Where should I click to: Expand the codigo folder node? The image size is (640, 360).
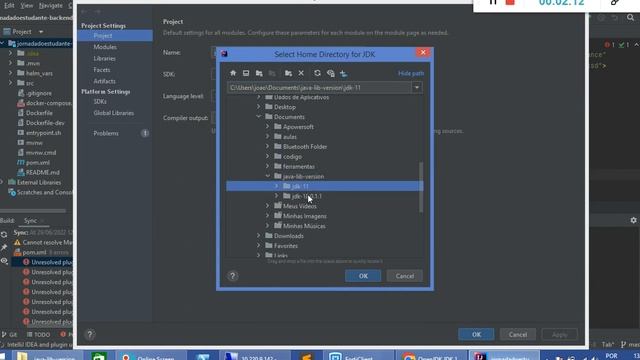tap(267, 156)
